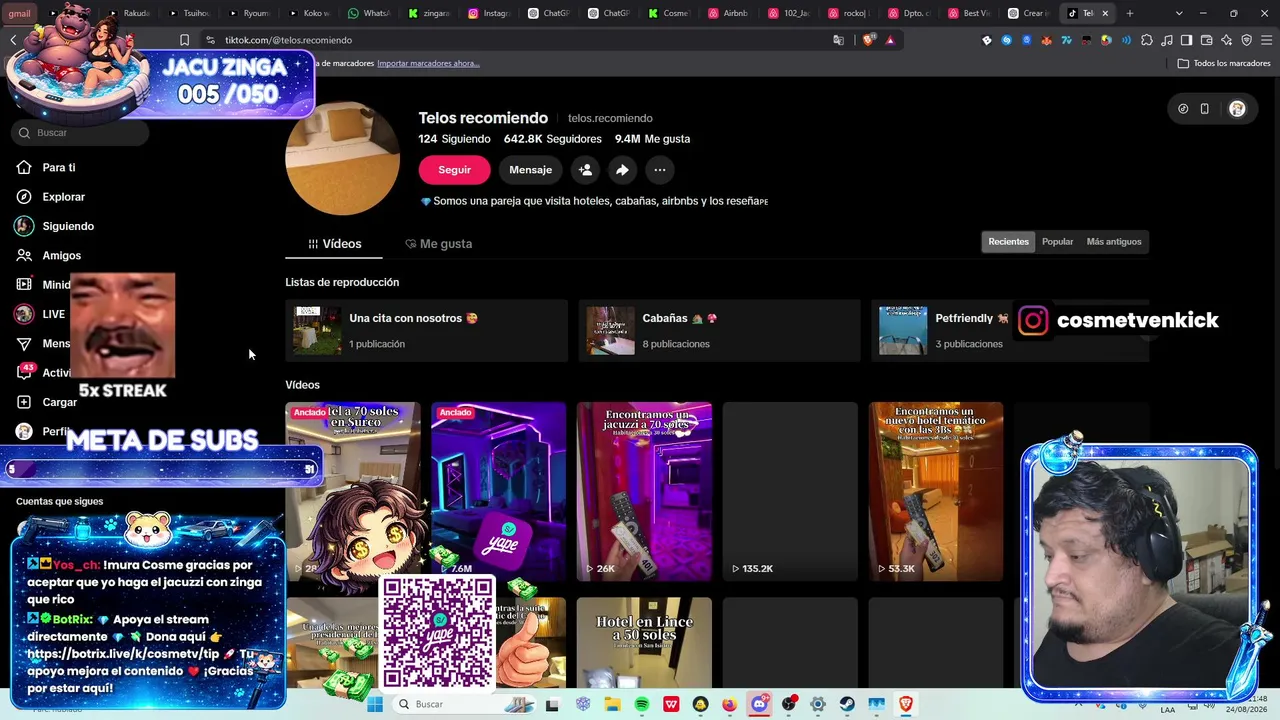1280x720 pixels.
Task: Open Firefox from the taskbar
Action: [729, 704]
